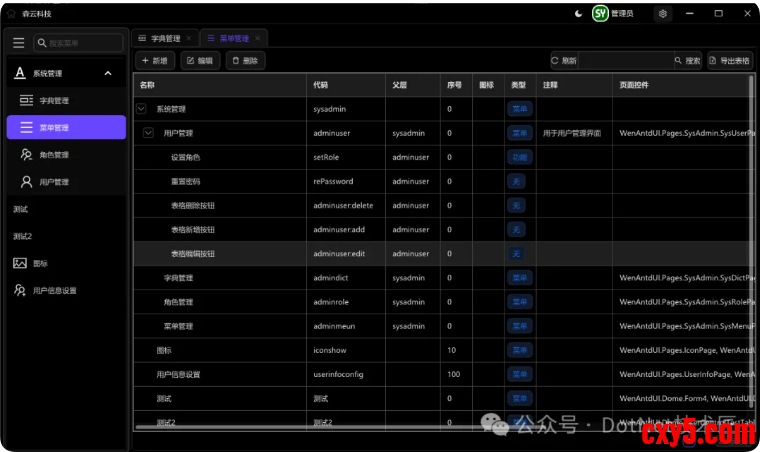
Task: Open 用户信息设置 in the sidebar
Action: [x=54, y=290]
